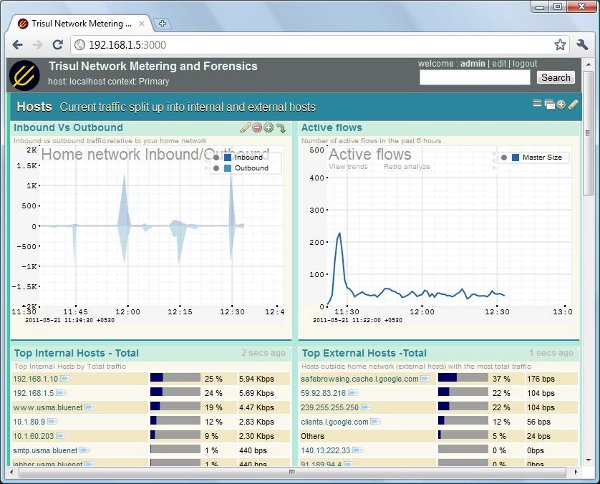Image resolution: width=600 pixels, height=484 pixels.
Task: Click the Inbound legend color square
Action: tap(228, 158)
